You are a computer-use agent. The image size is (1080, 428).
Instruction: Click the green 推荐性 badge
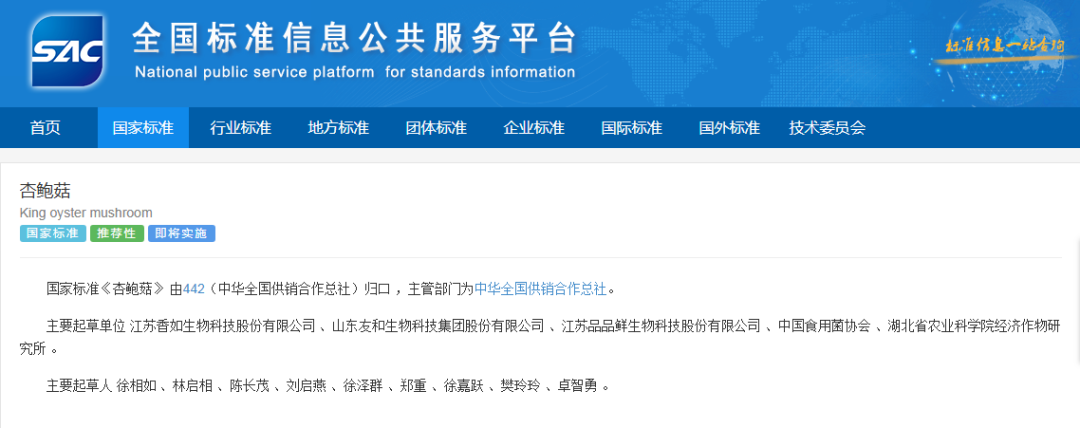click(117, 234)
